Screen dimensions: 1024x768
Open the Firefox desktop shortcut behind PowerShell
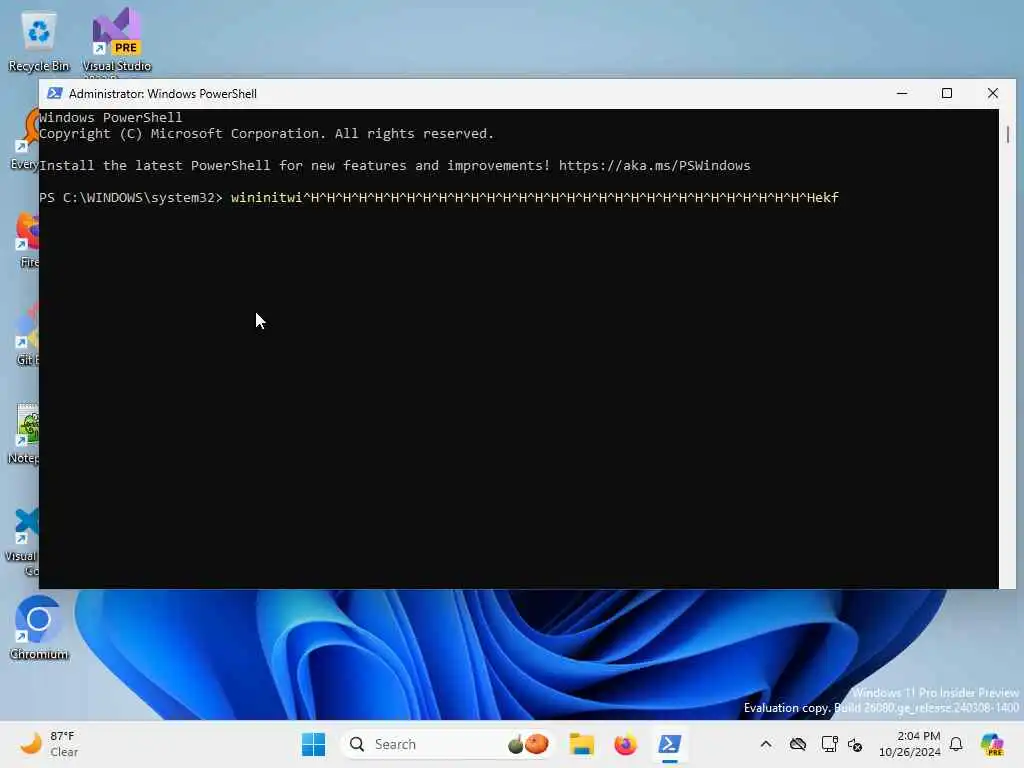tap(27, 240)
